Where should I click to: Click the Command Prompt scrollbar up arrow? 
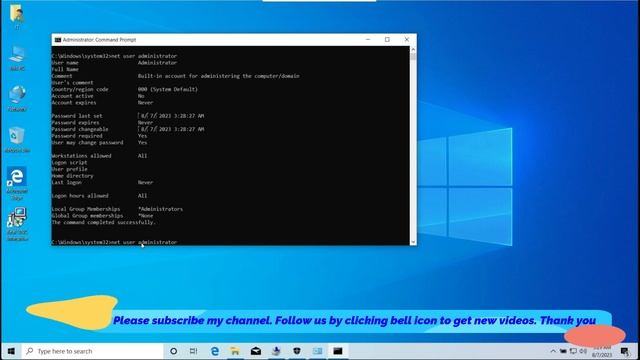pyautogui.click(x=413, y=49)
